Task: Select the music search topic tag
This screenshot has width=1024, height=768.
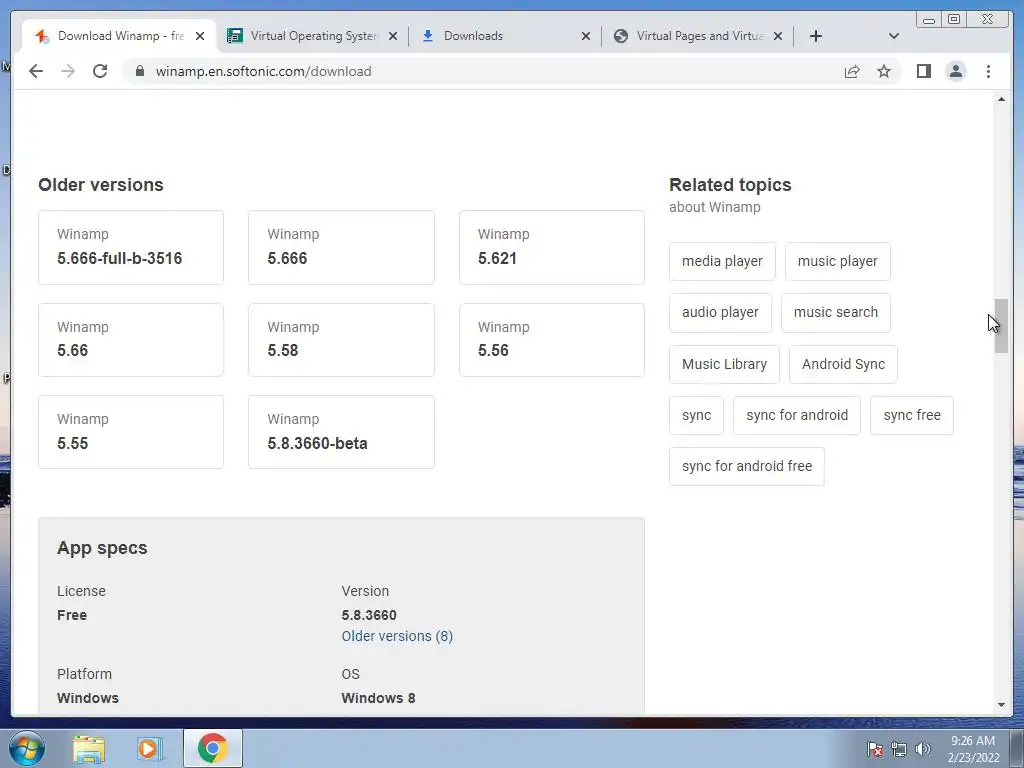Action: pos(835,312)
